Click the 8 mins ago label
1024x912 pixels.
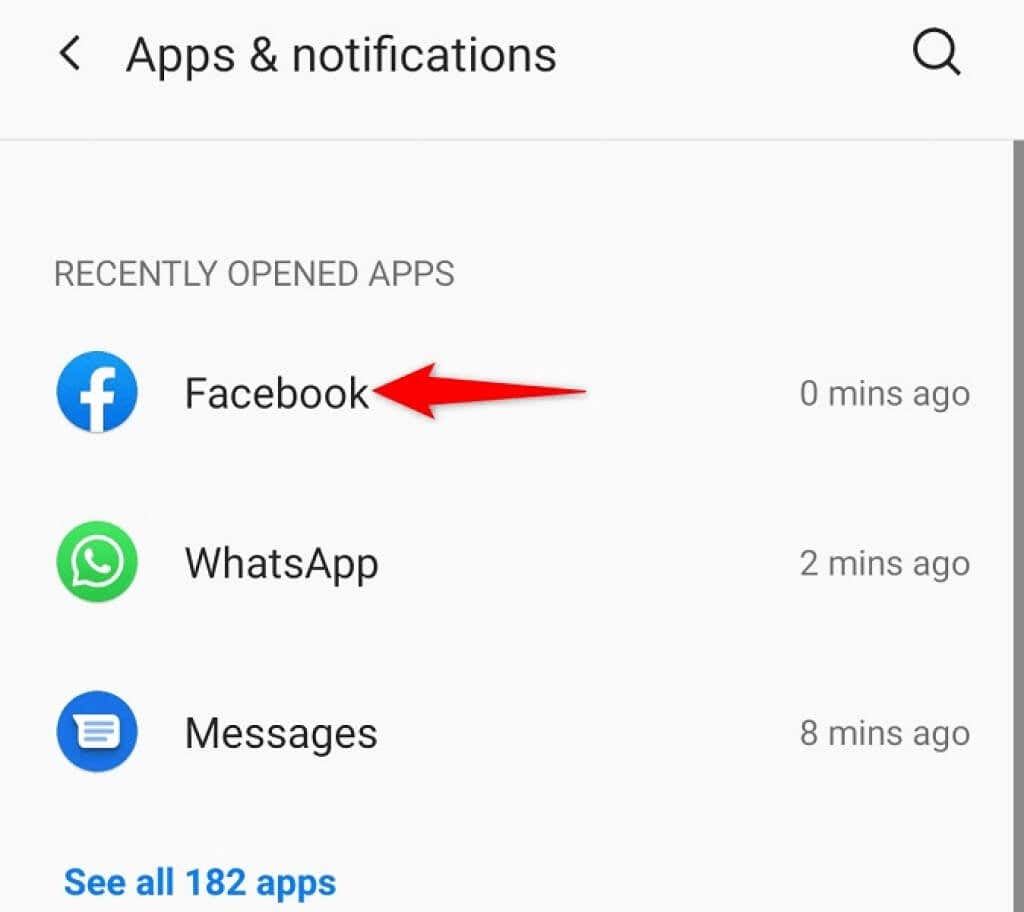(x=885, y=734)
